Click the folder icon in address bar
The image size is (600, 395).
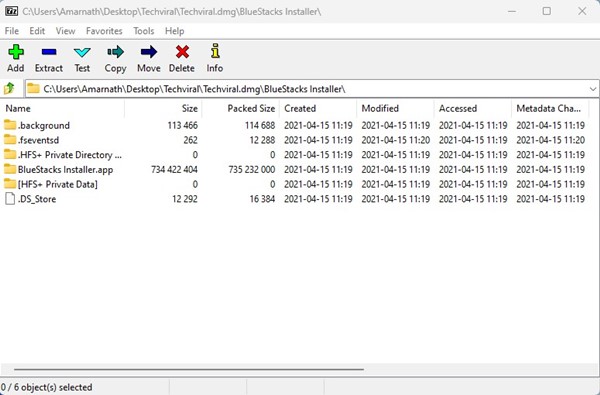click(34, 89)
